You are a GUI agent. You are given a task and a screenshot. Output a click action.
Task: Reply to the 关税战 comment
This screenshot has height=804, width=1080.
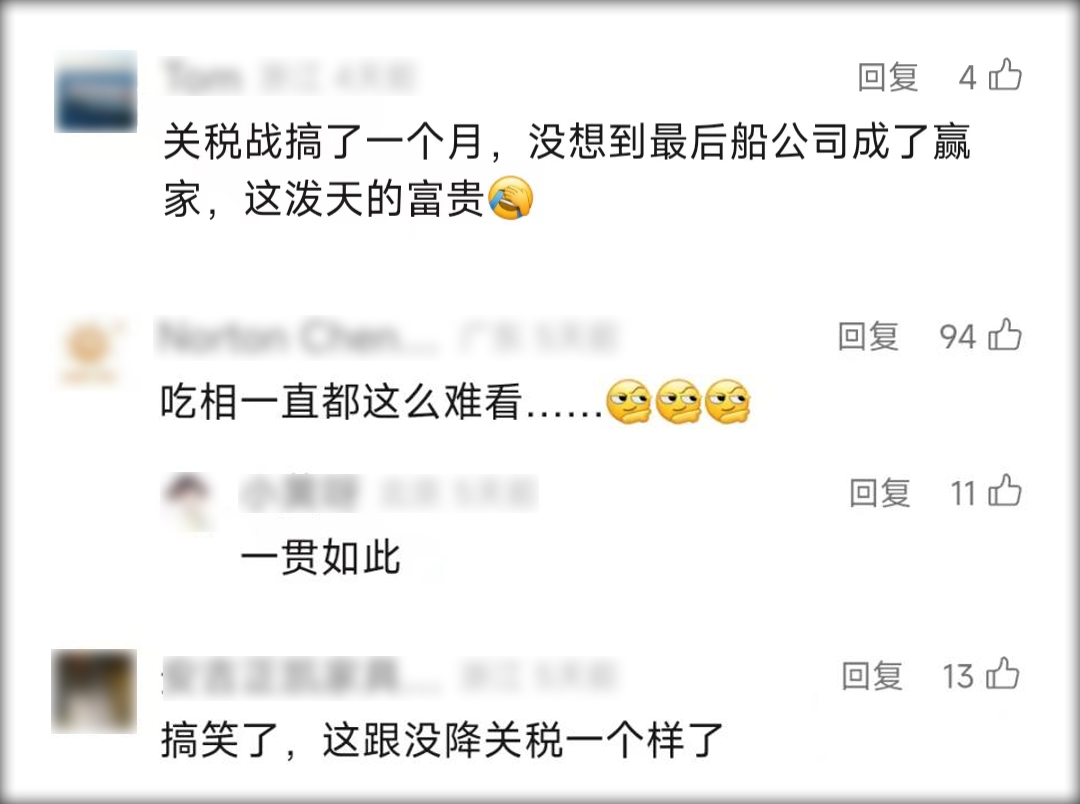888,76
